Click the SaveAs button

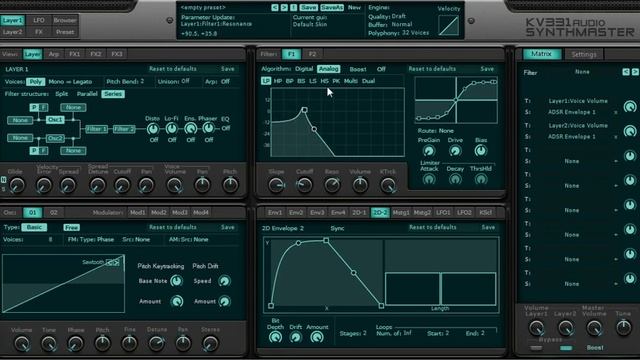tap(332, 7)
